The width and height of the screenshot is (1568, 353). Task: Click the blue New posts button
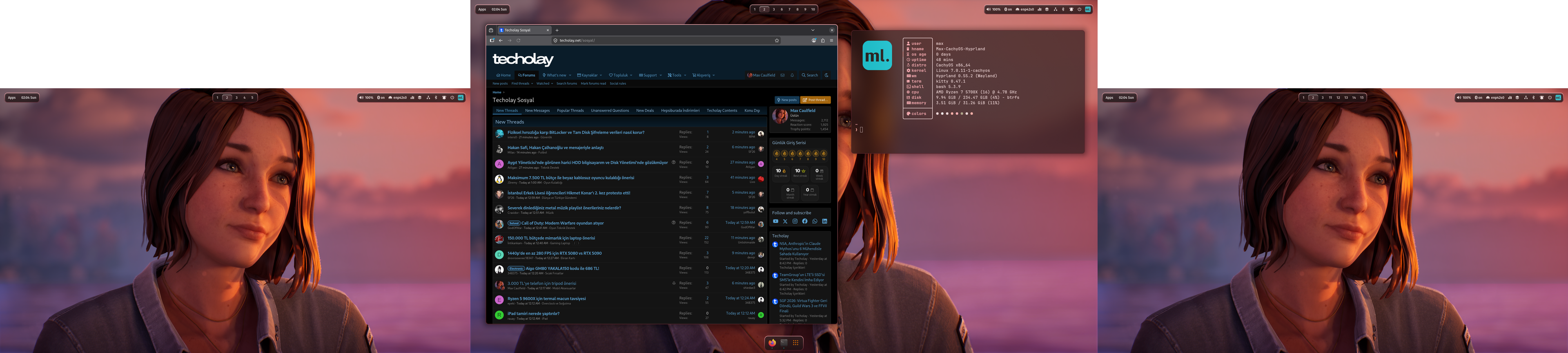coord(786,100)
